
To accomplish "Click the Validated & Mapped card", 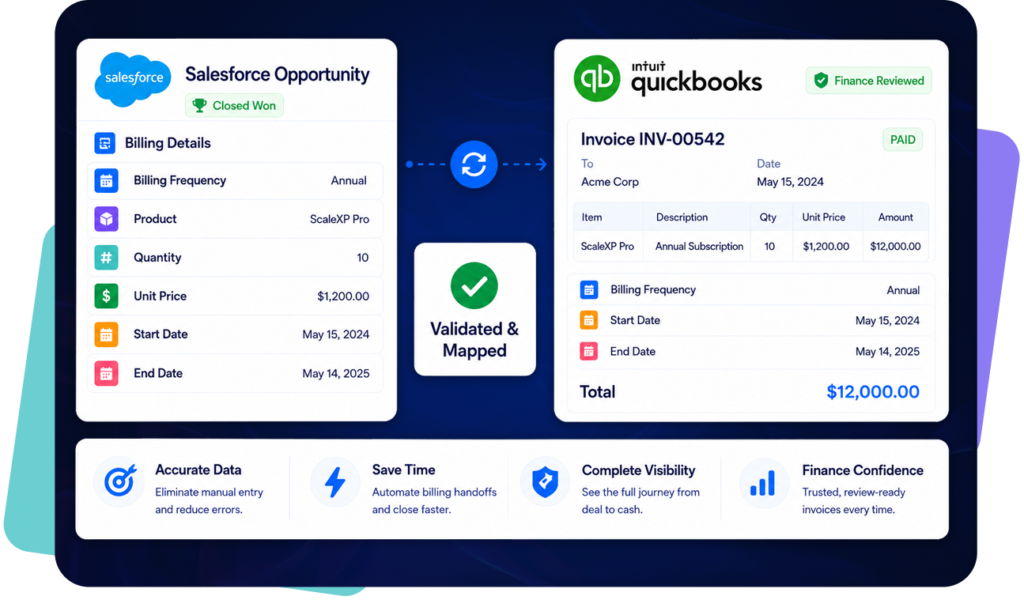I will (x=475, y=309).
